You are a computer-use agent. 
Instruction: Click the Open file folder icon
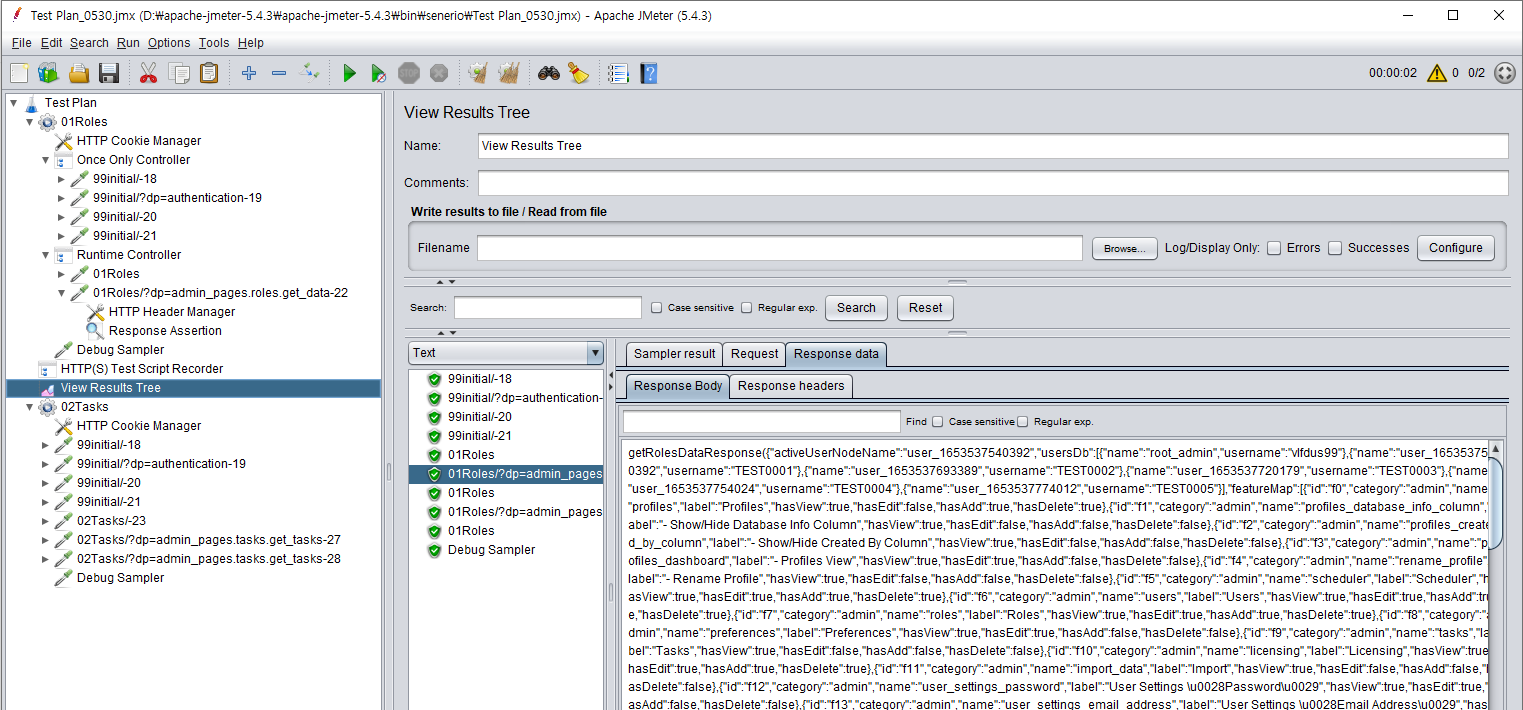79,73
